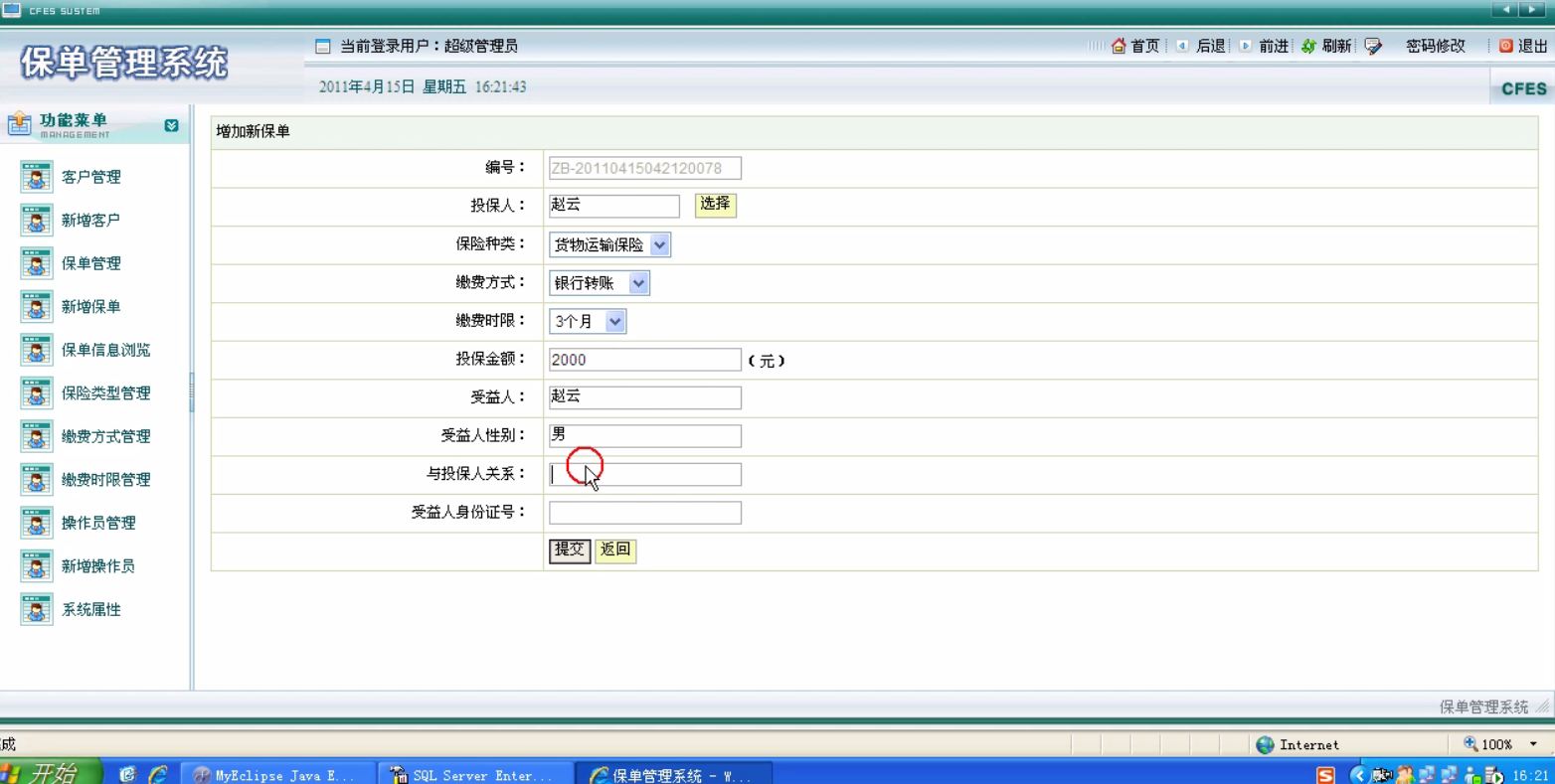
Task: Focus the 受益人性别 field
Action: tap(645, 436)
